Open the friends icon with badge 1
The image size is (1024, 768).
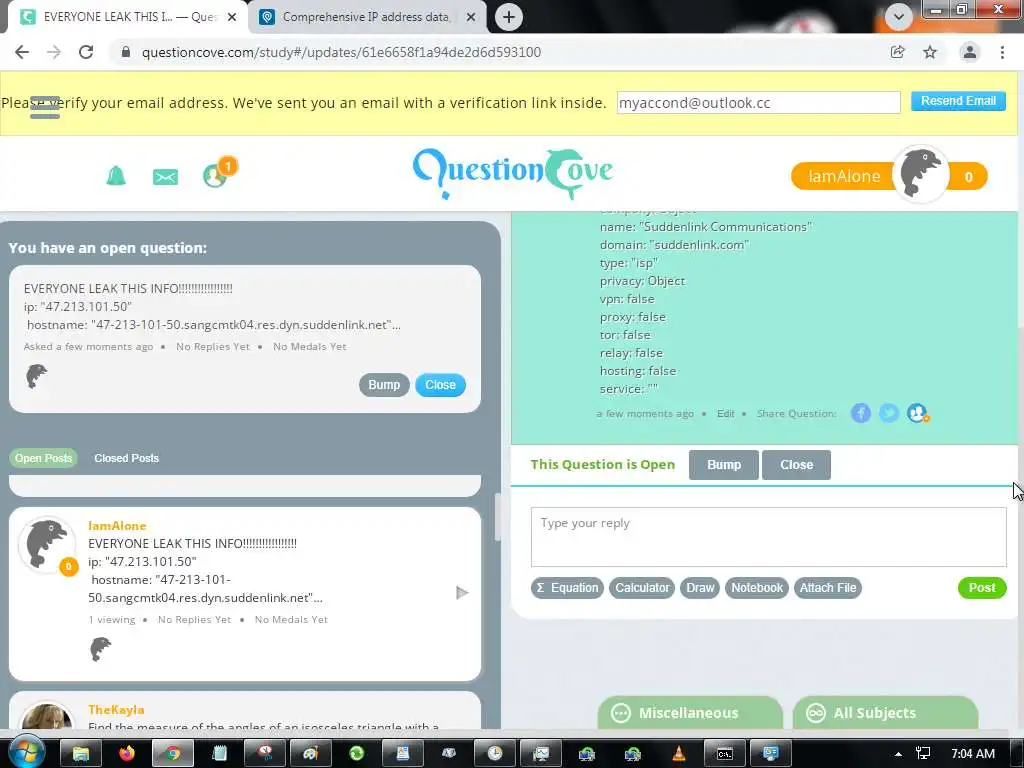point(215,176)
